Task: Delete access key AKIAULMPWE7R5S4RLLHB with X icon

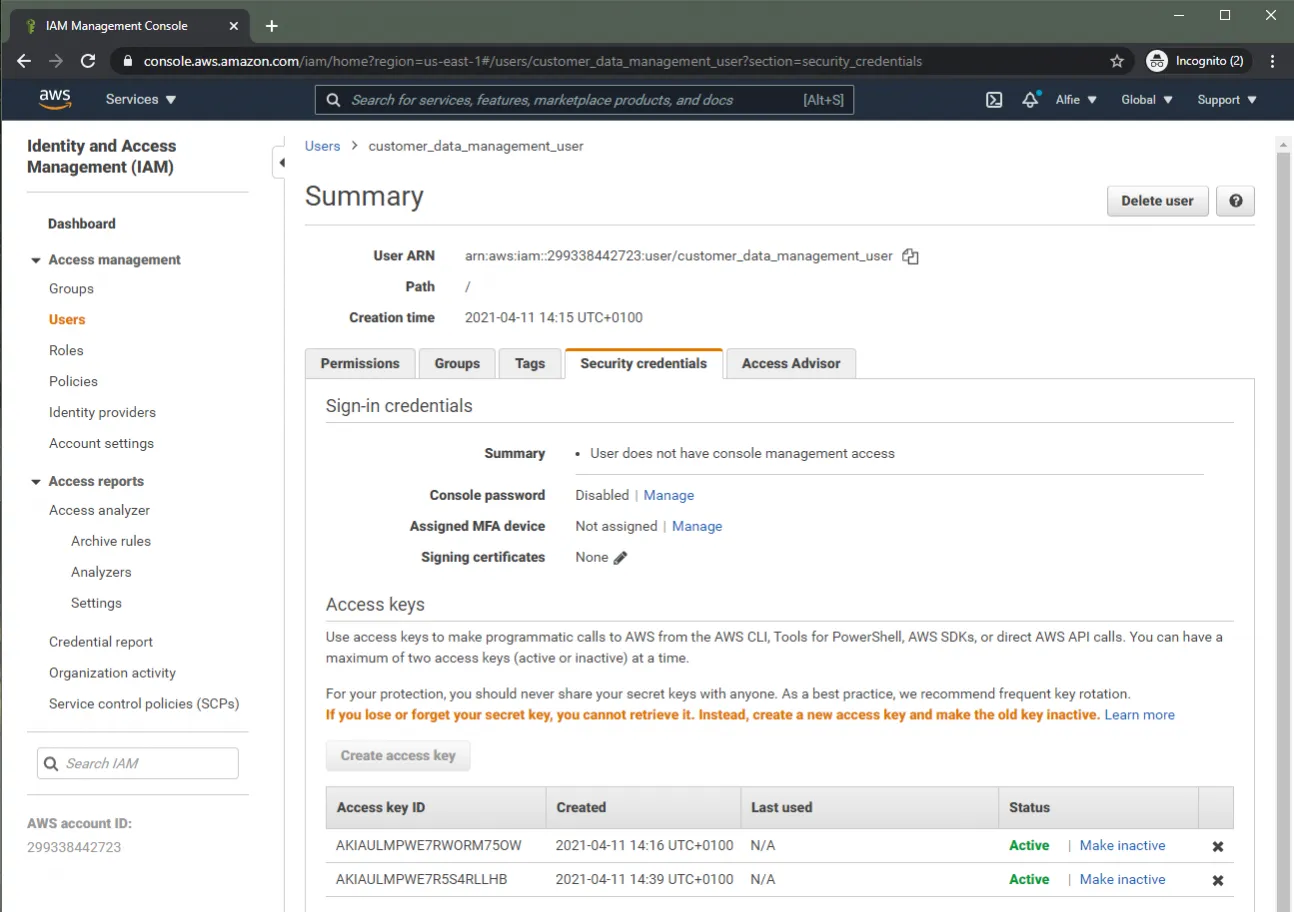Action: [1218, 880]
